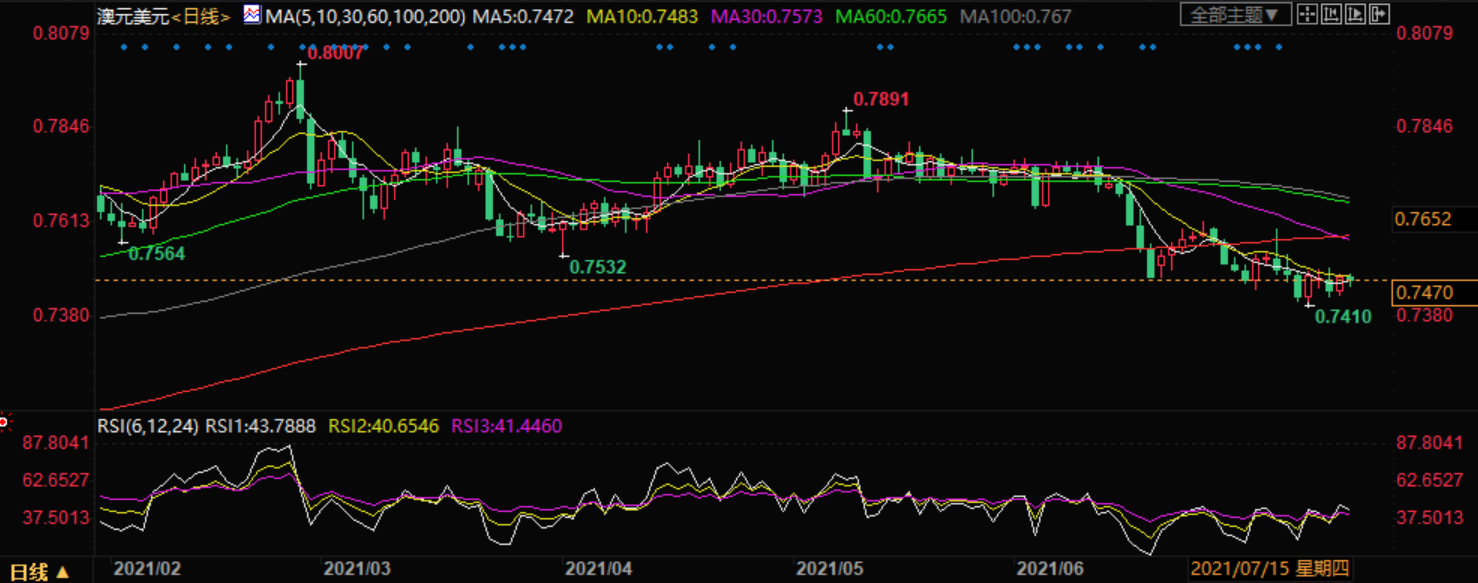The height and width of the screenshot is (583, 1478).
Task: Click the 2021/04 date on time axis
Action: [598, 569]
